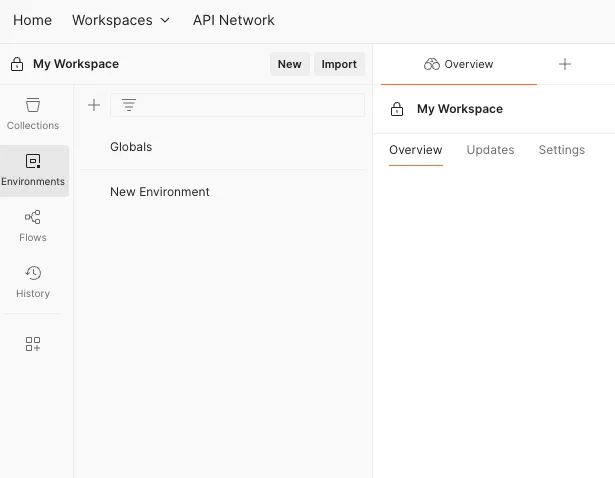
Task: Select the Globals environment entry
Action: 131,147
